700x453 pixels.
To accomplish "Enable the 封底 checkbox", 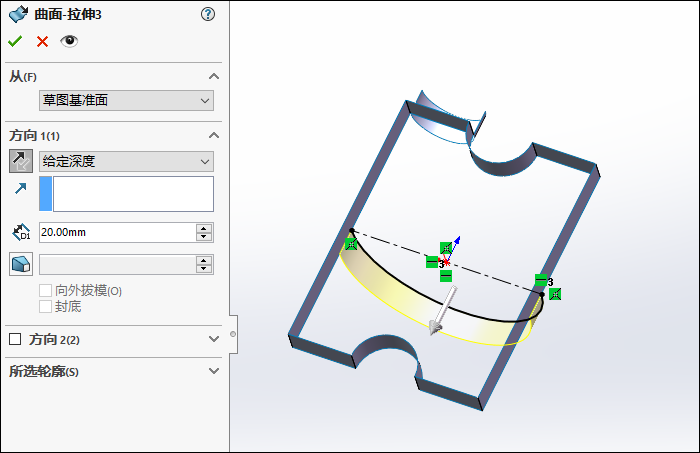I will [x=46, y=307].
